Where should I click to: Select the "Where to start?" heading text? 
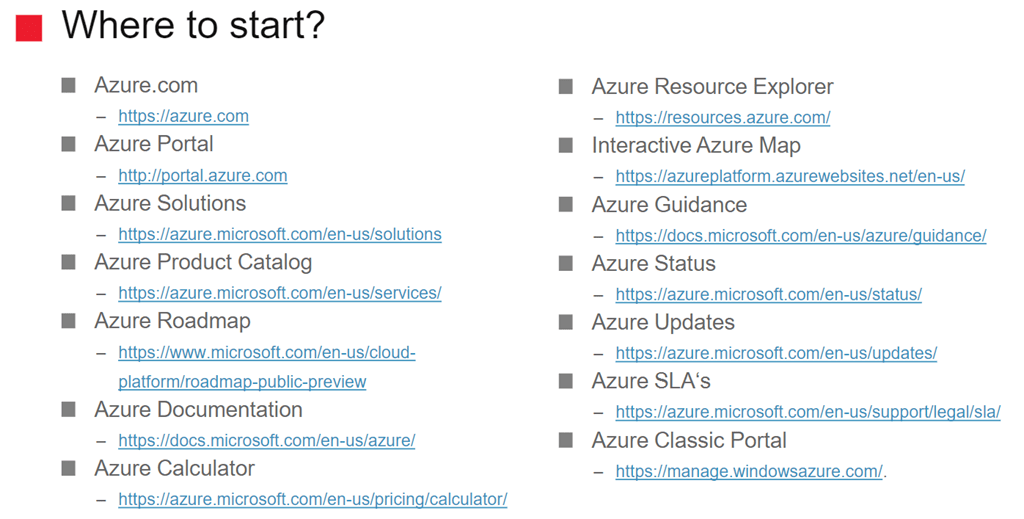pyautogui.click(x=193, y=26)
